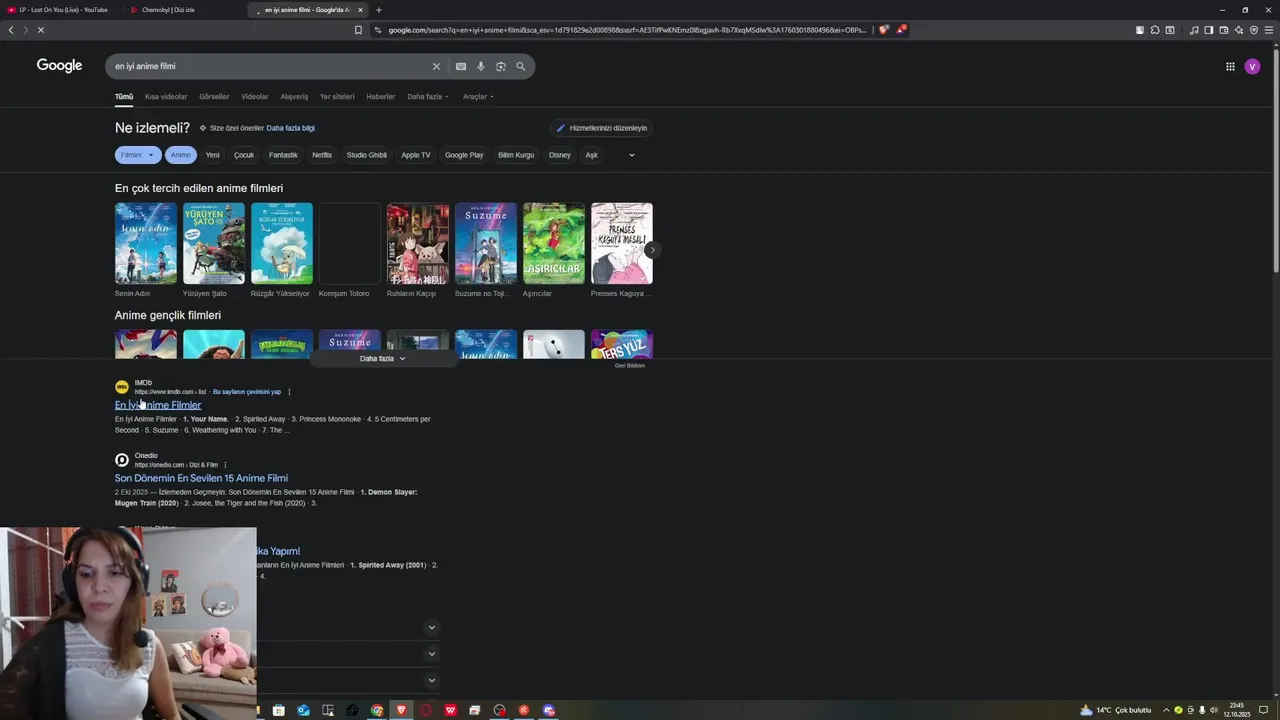This screenshot has height=720, width=1280.
Task: Open the notification center icon
Action: click(1263, 710)
